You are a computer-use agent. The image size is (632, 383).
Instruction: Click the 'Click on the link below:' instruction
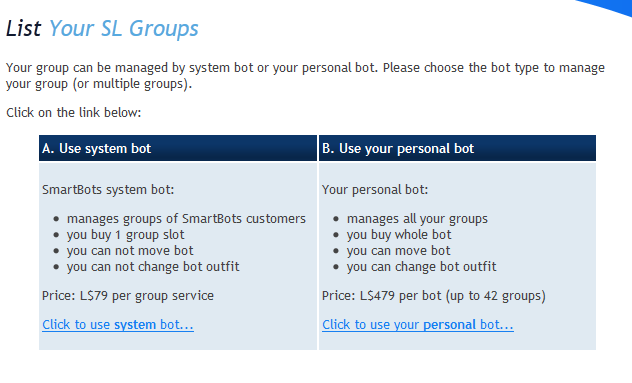pos(74,112)
